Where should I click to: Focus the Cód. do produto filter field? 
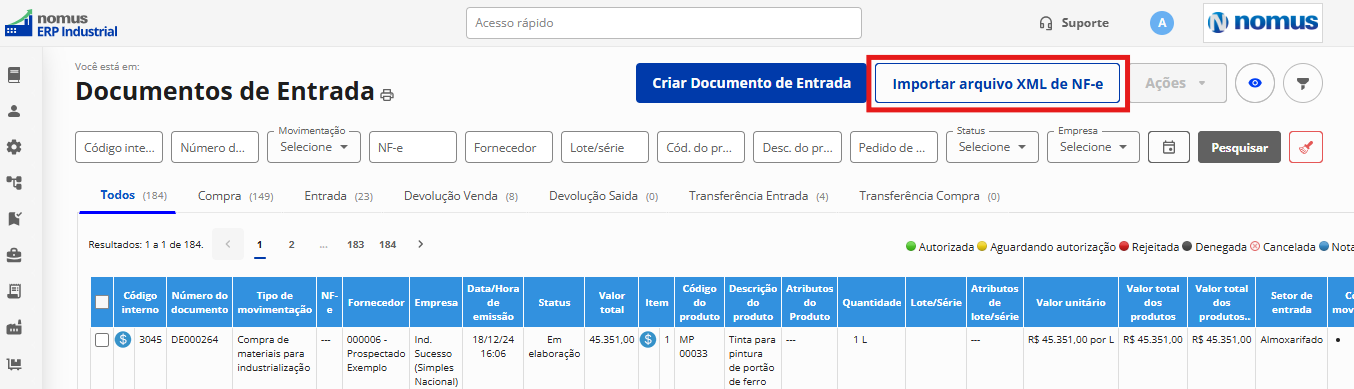coord(701,147)
